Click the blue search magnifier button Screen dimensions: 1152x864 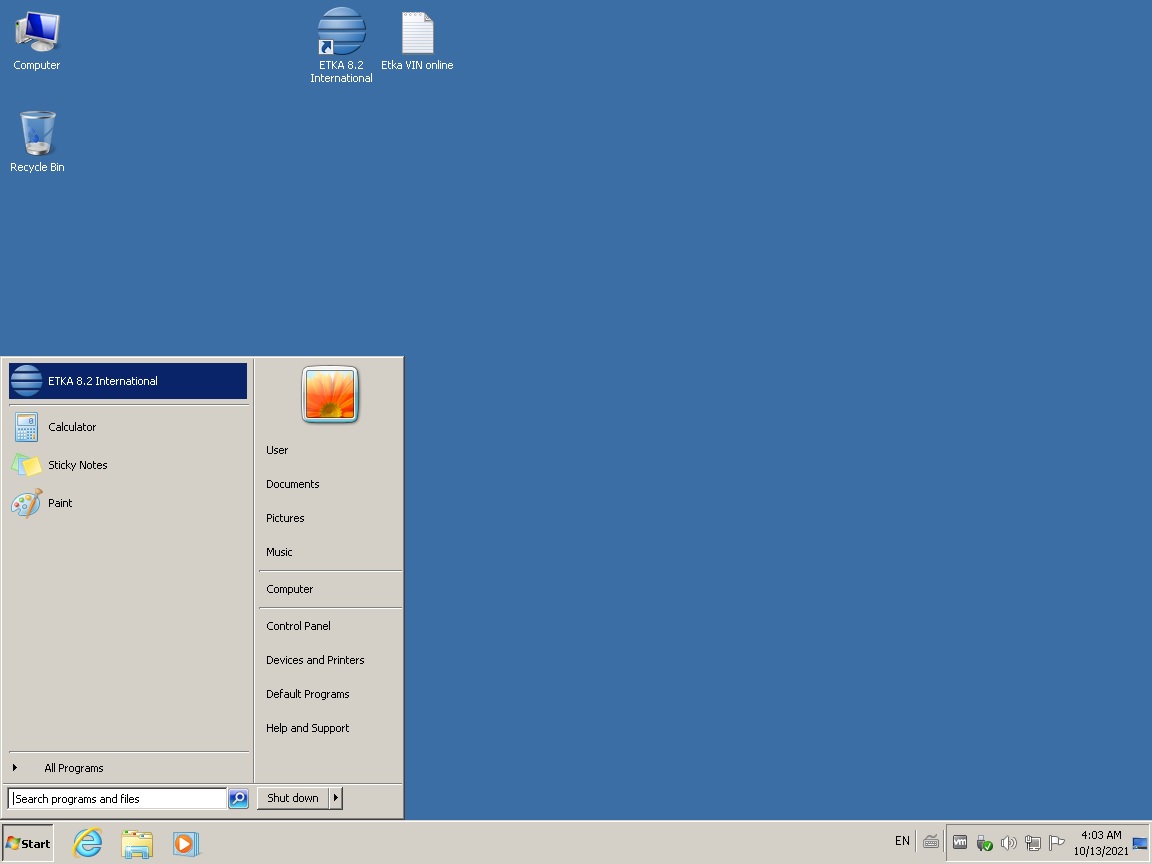click(238, 799)
